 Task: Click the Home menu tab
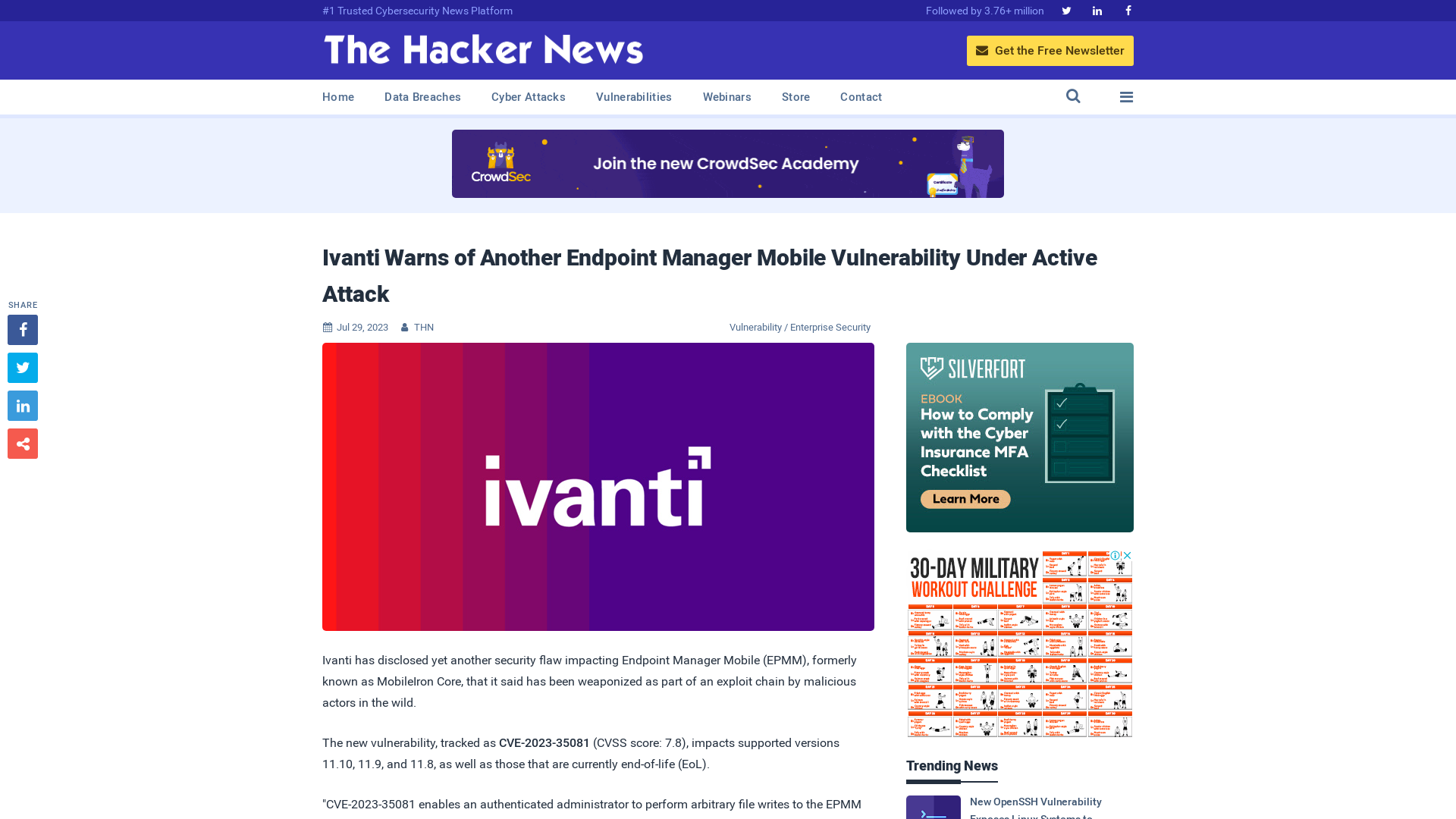[338, 96]
